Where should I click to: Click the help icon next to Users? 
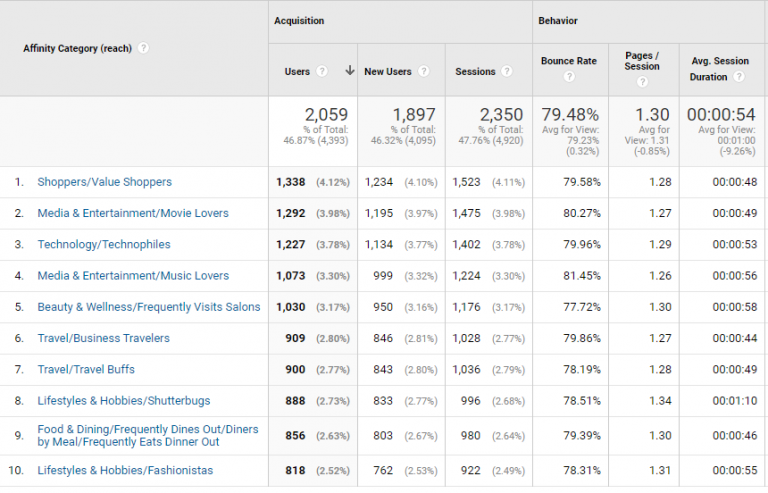pos(321,72)
